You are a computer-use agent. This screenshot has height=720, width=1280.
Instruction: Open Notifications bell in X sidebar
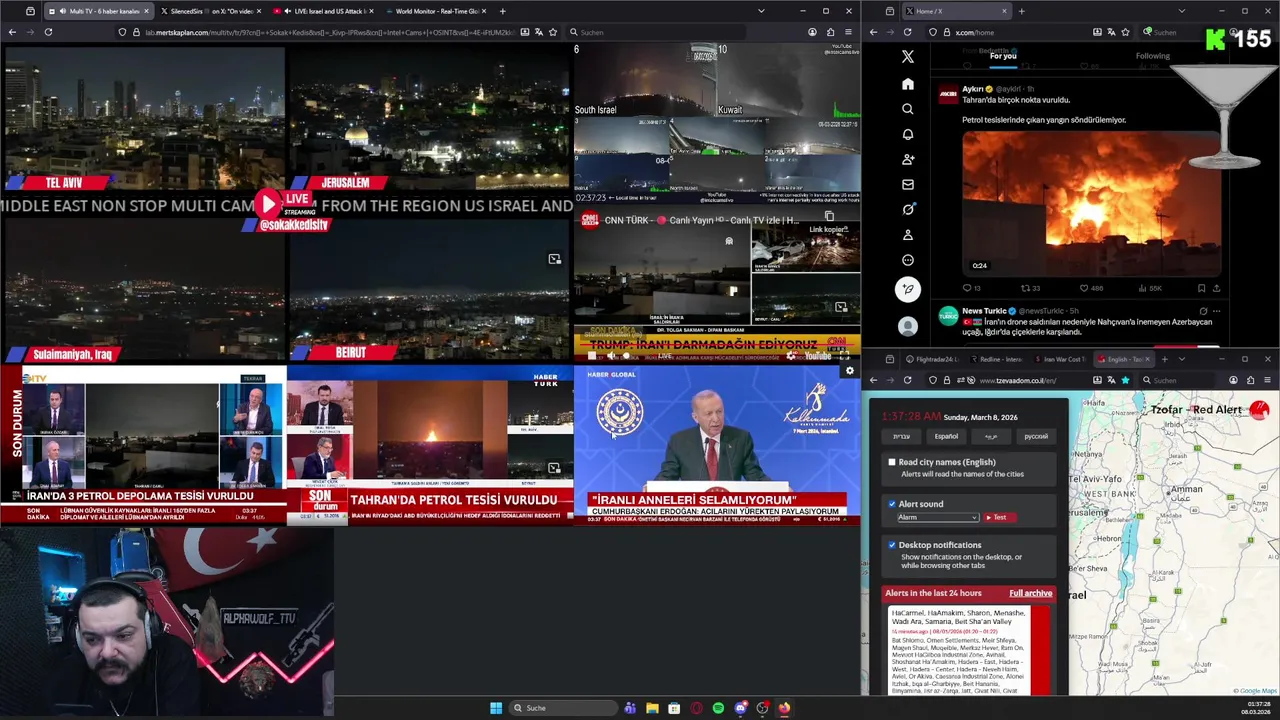pyautogui.click(x=907, y=134)
